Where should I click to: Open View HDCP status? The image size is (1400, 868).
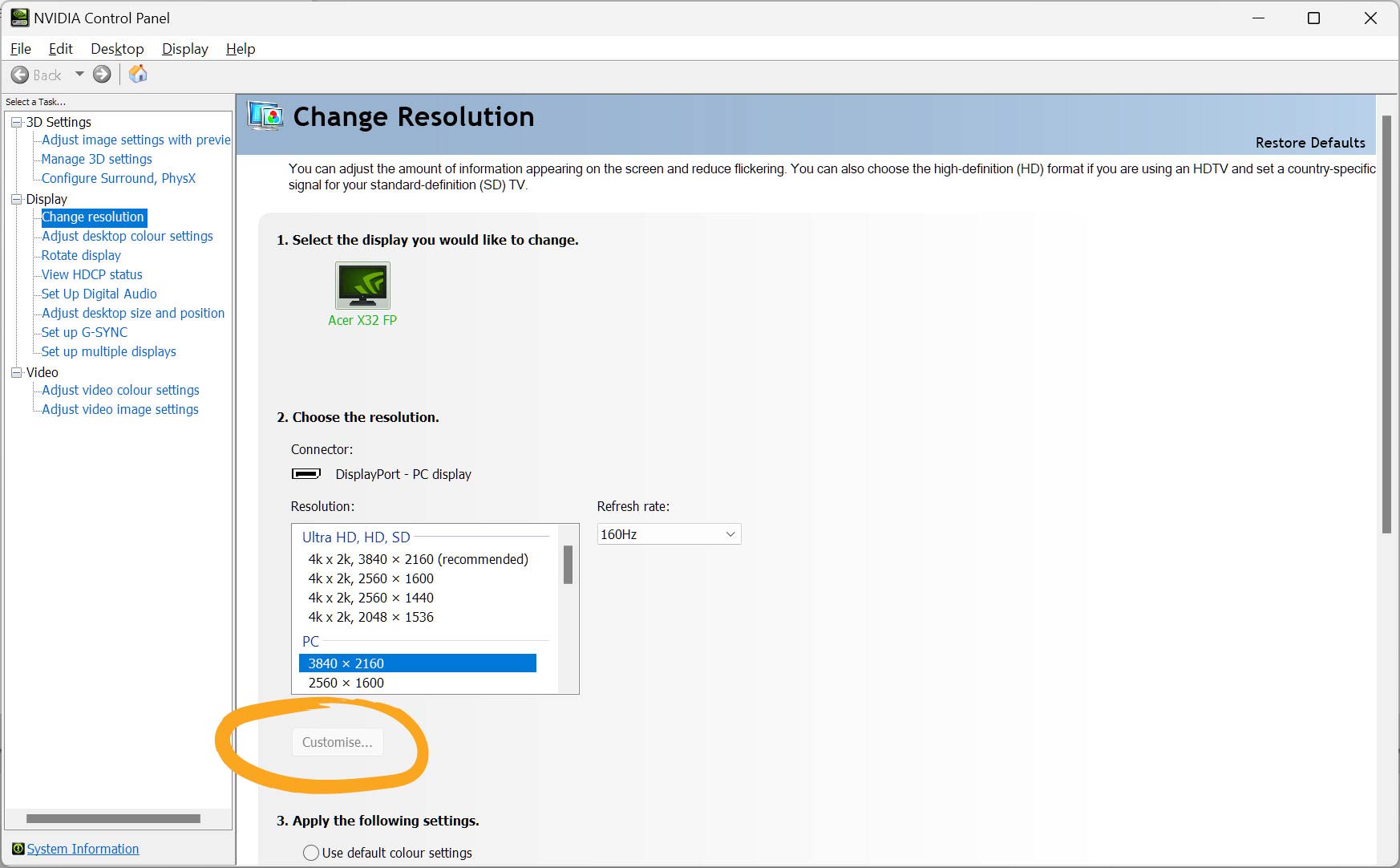[x=92, y=274]
